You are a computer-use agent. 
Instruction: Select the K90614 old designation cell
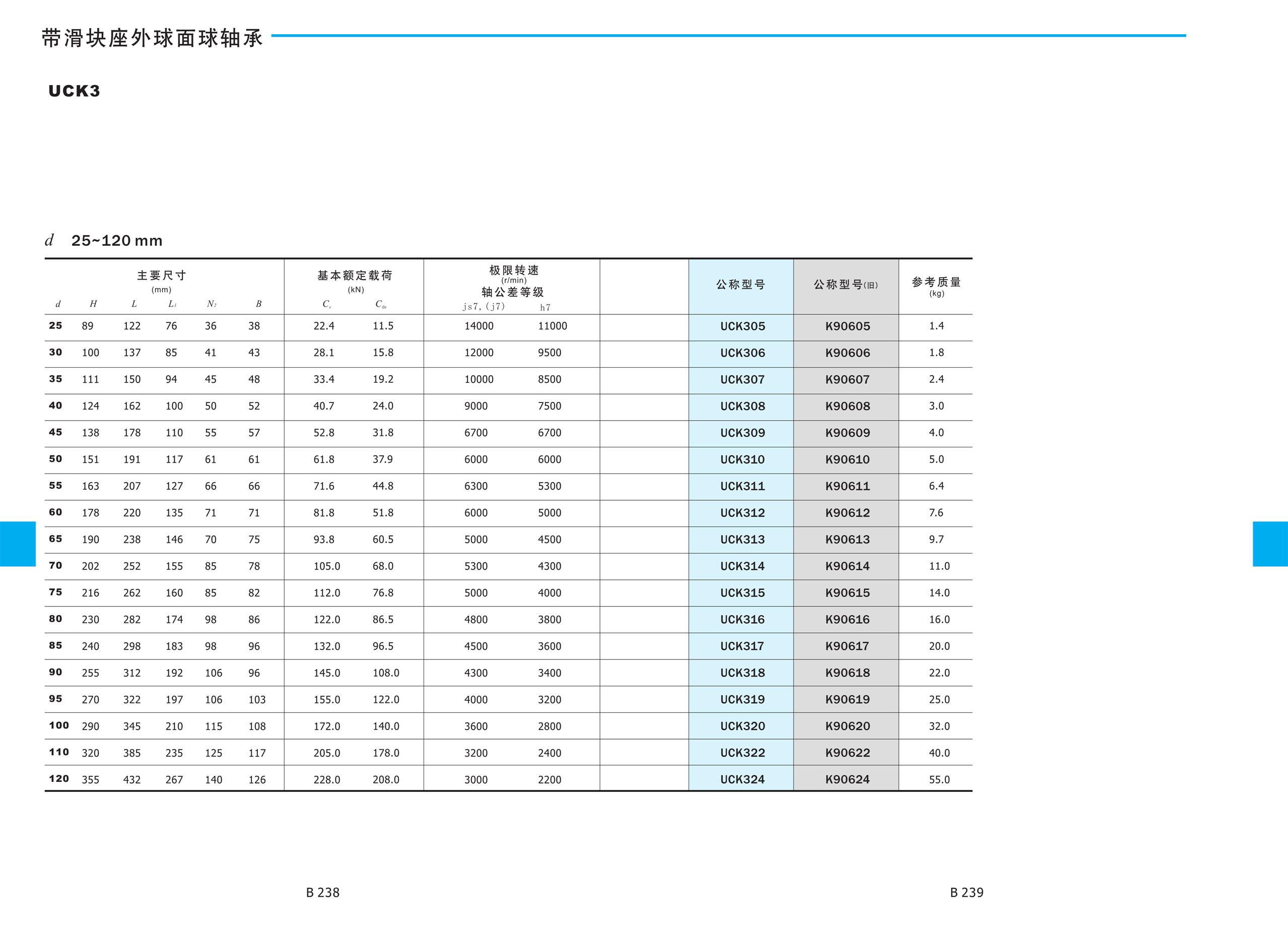(x=847, y=566)
